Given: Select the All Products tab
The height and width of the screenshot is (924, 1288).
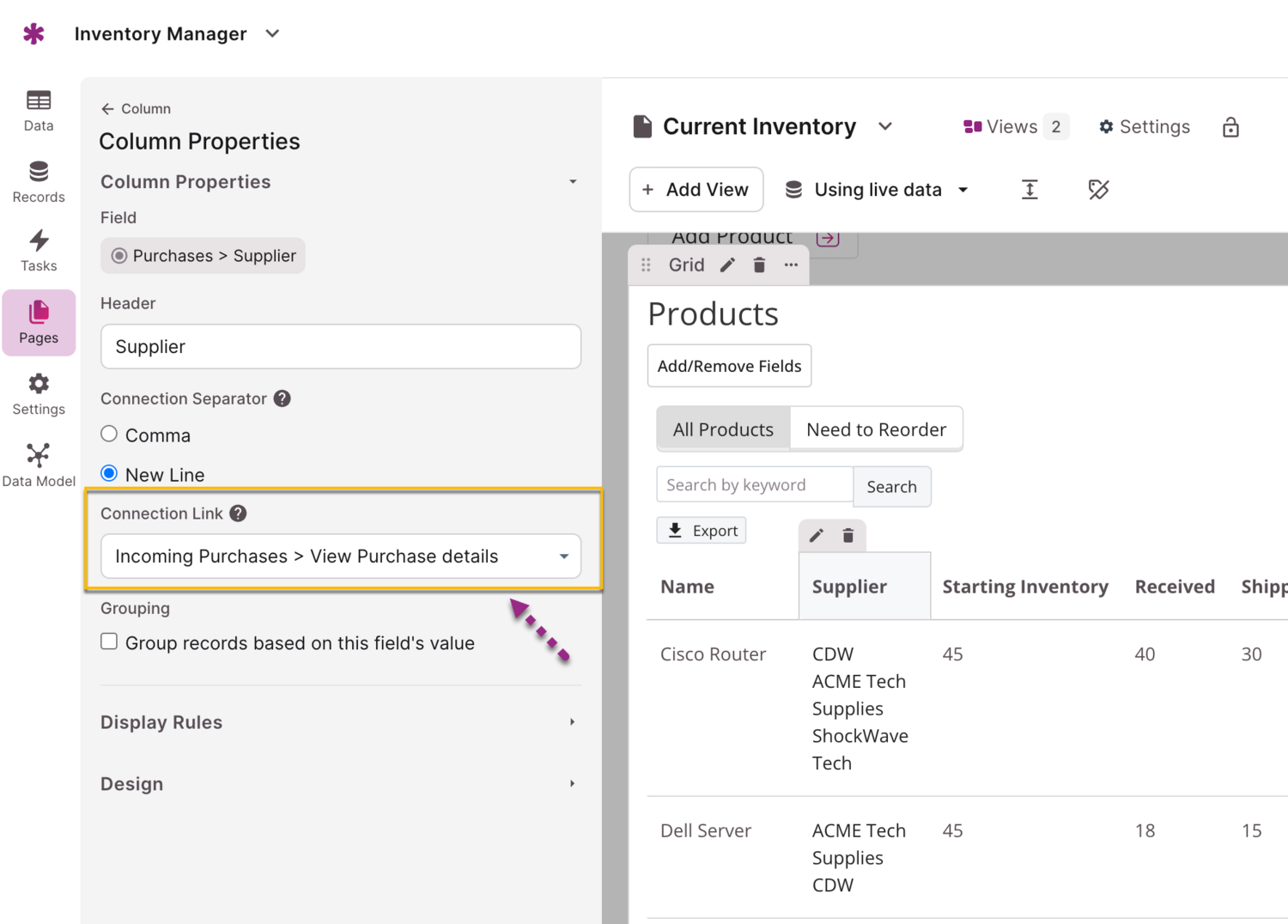Looking at the screenshot, I should tap(723, 429).
